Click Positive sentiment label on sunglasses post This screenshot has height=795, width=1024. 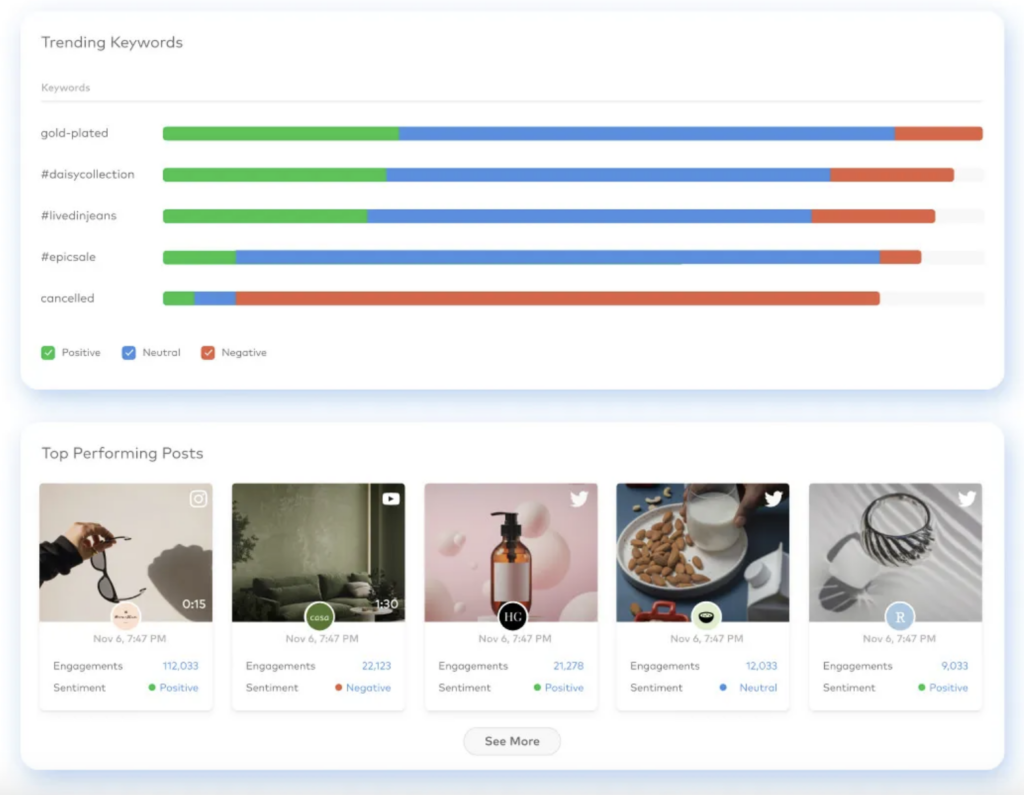pyautogui.click(x=179, y=688)
